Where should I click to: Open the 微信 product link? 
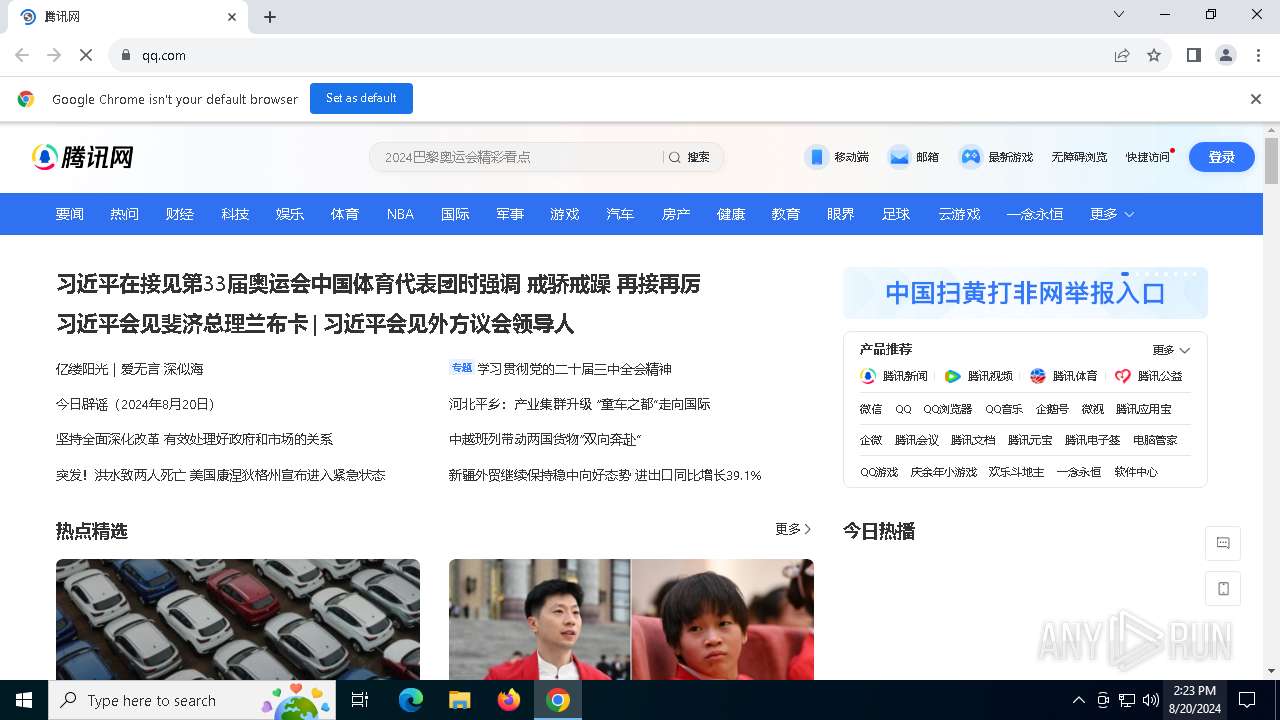(871, 409)
